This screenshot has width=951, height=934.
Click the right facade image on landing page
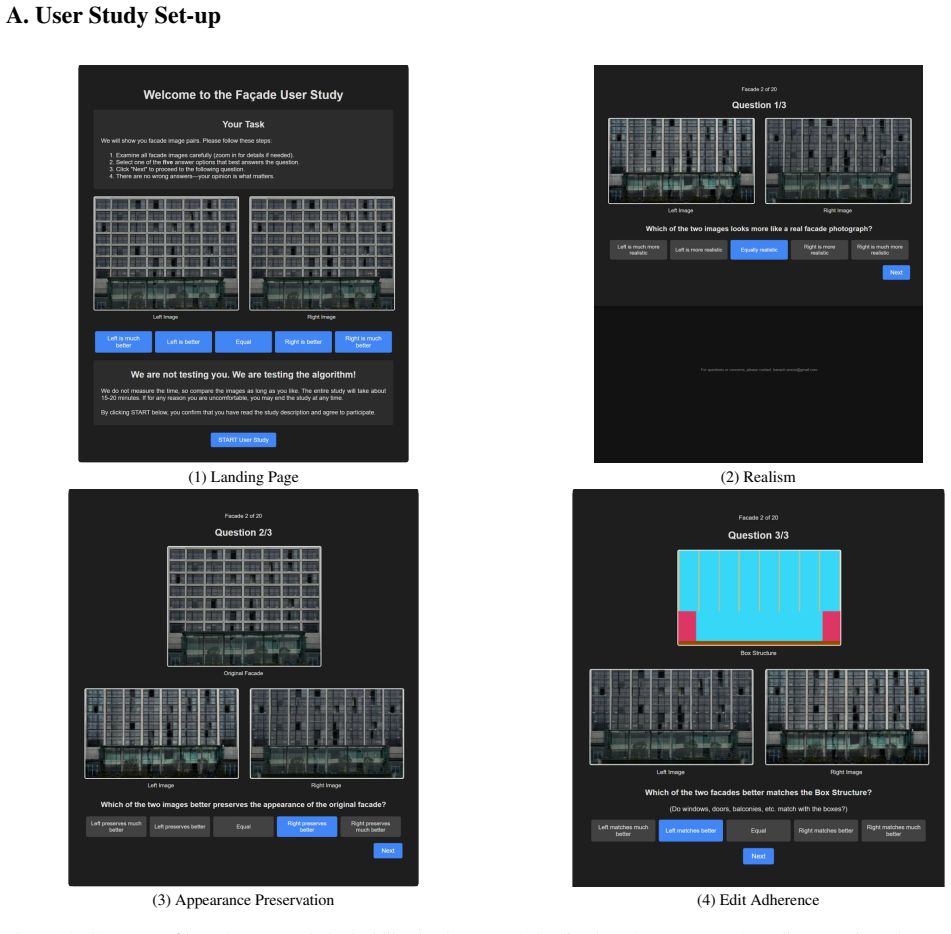click(322, 254)
